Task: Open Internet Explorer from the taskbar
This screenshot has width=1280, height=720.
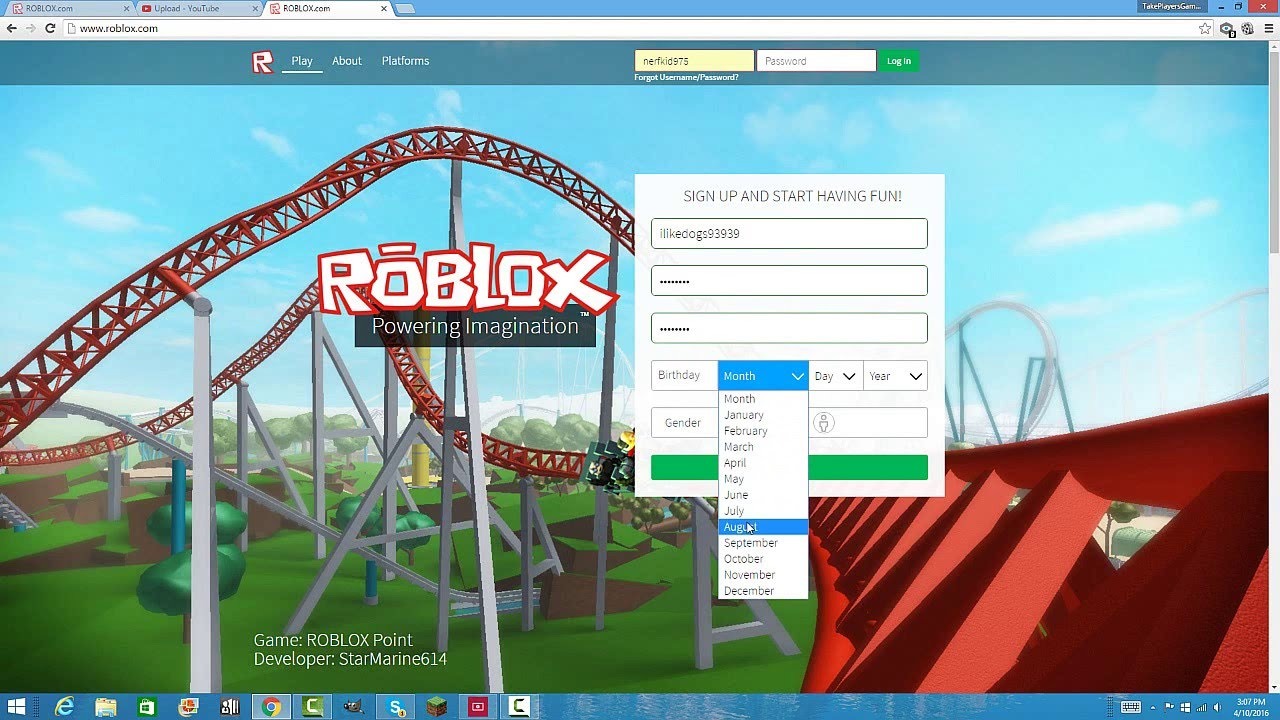Action: 65,707
